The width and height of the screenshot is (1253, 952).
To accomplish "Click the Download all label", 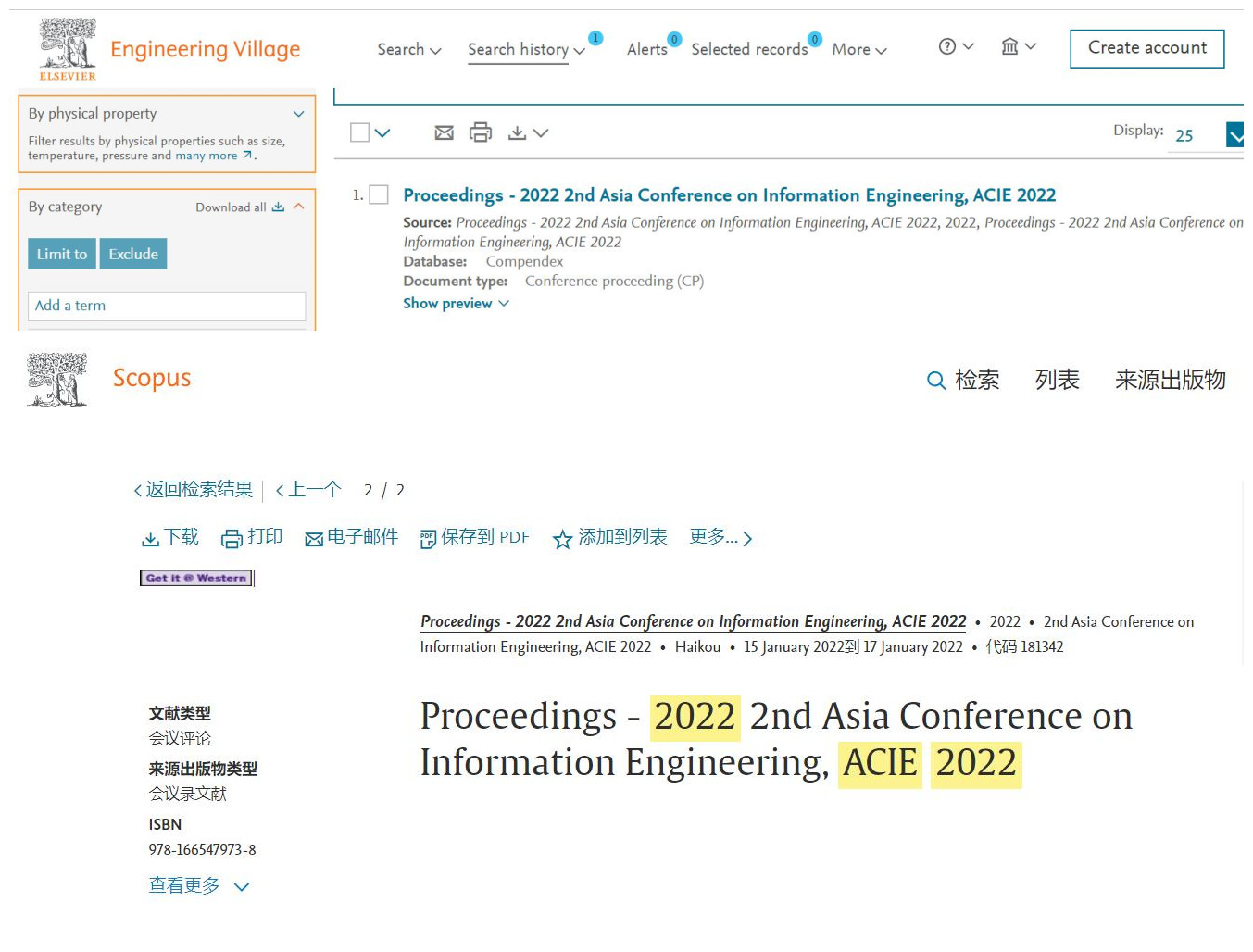I will point(231,207).
